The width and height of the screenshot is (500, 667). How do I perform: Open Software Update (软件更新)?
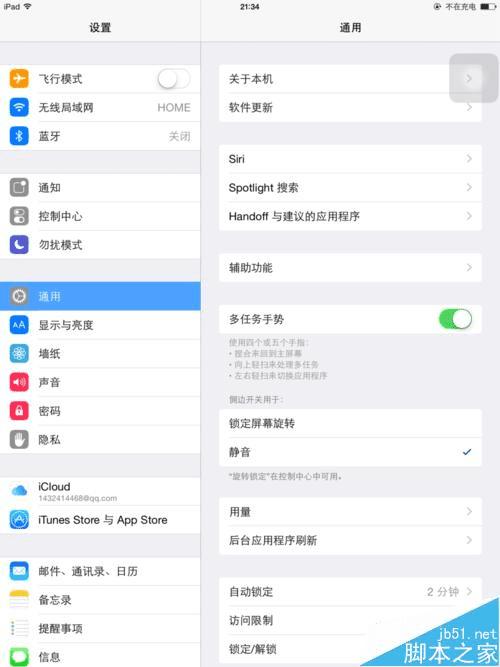pyautogui.click(x=350, y=107)
